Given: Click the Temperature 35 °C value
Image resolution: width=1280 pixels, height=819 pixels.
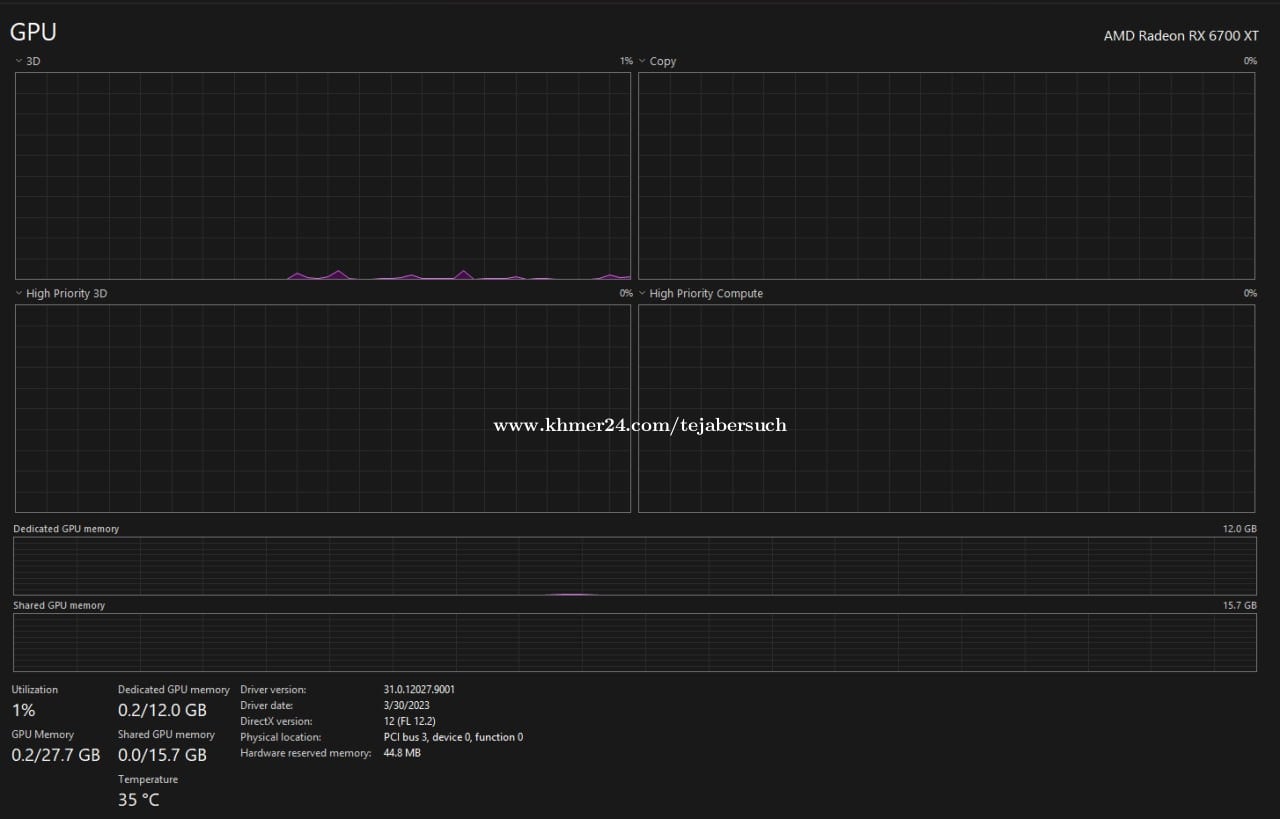Looking at the screenshot, I should point(138,800).
